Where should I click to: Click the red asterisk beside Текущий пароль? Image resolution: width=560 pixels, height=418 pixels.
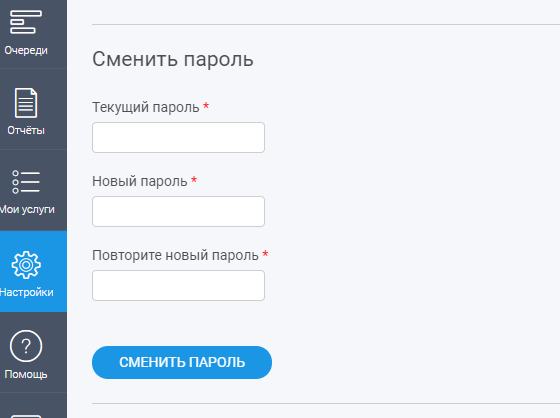(x=206, y=106)
